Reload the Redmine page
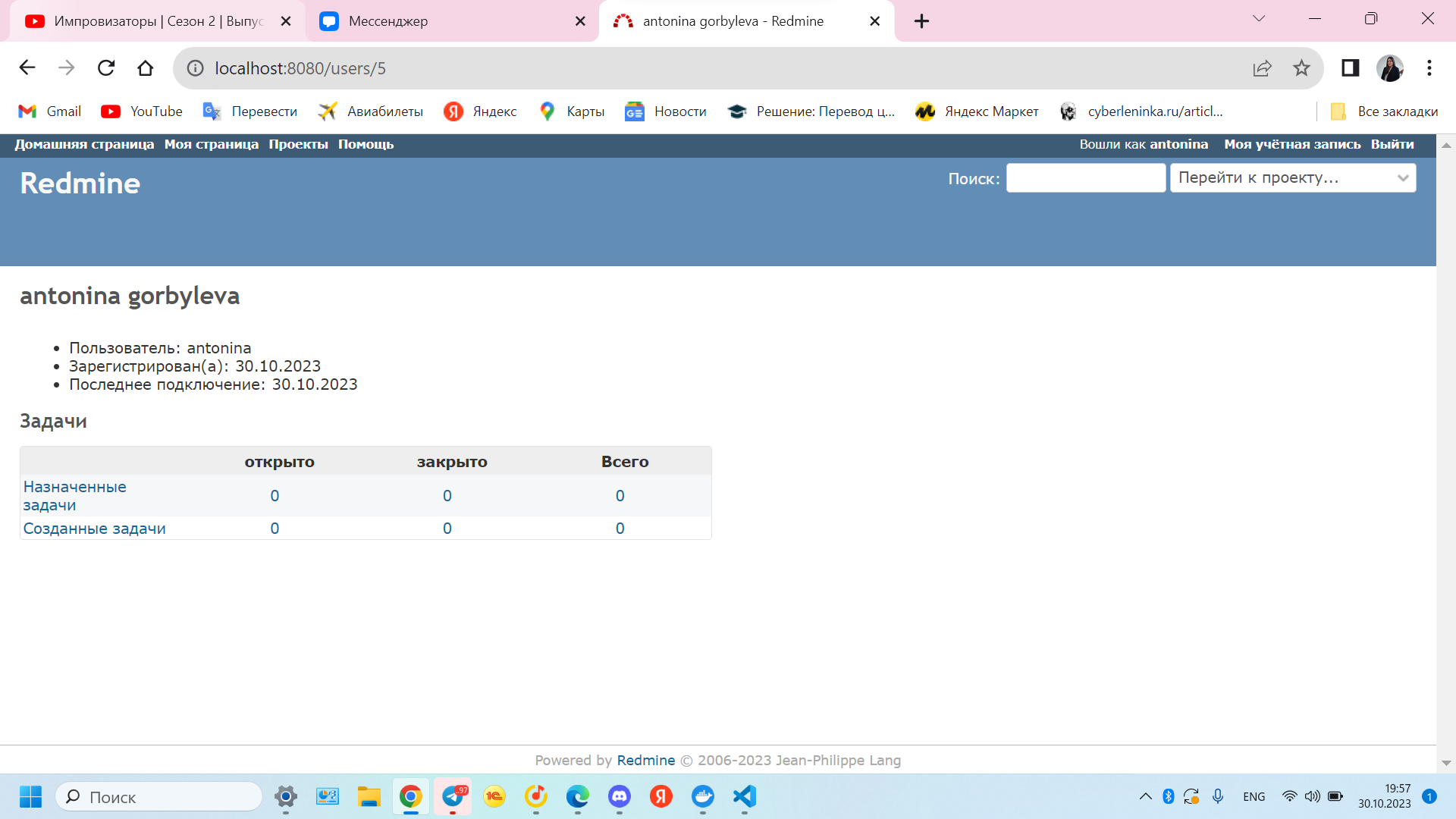 (106, 68)
